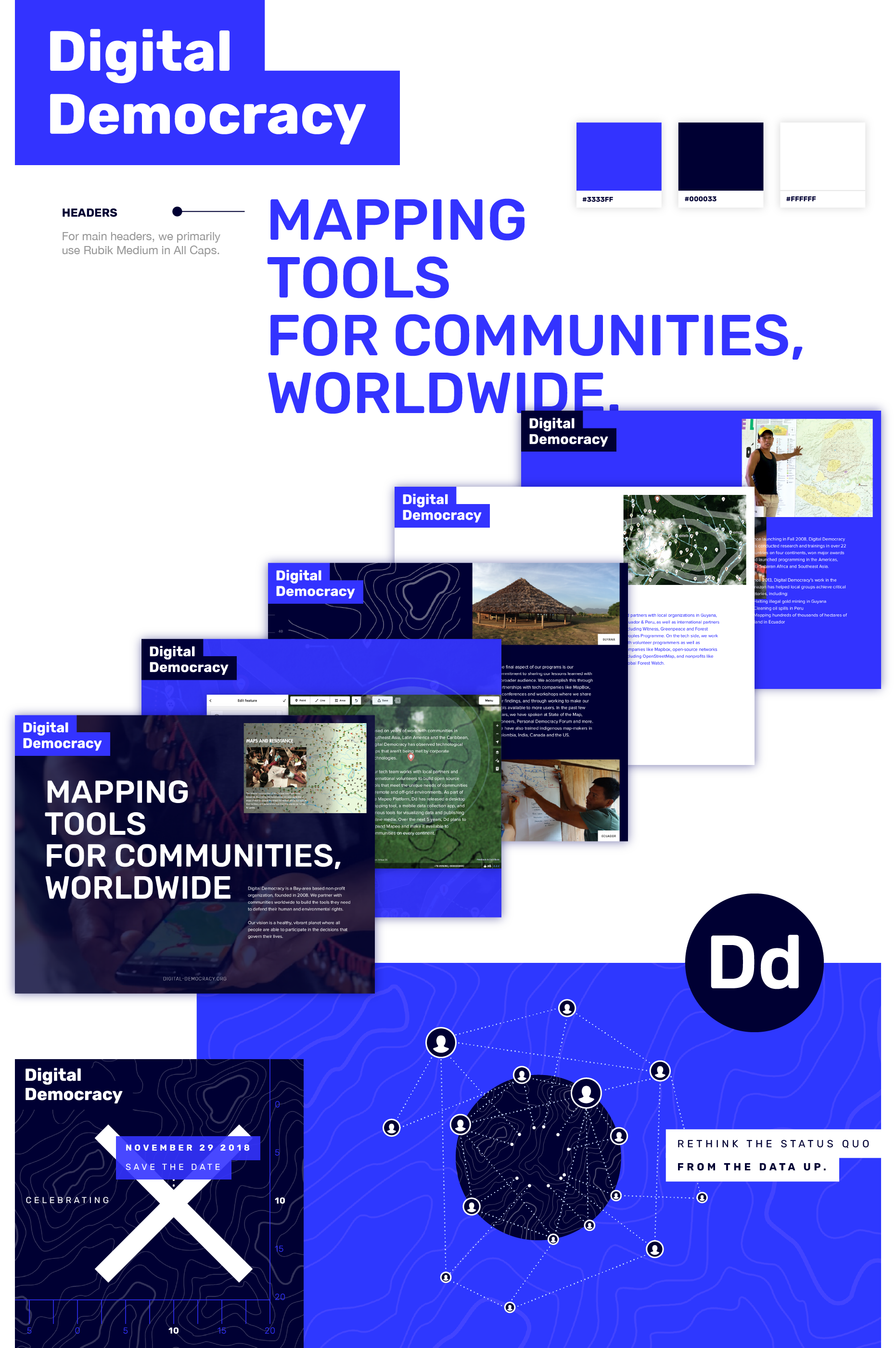This screenshot has height=1348, width=896.
Task: Click the big white X on the invitation
Action: pos(174,1204)
